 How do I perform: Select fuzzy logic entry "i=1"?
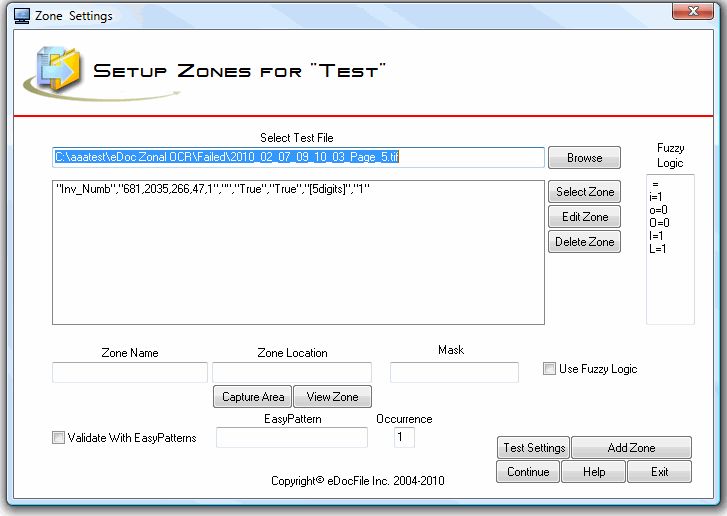click(656, 197)
